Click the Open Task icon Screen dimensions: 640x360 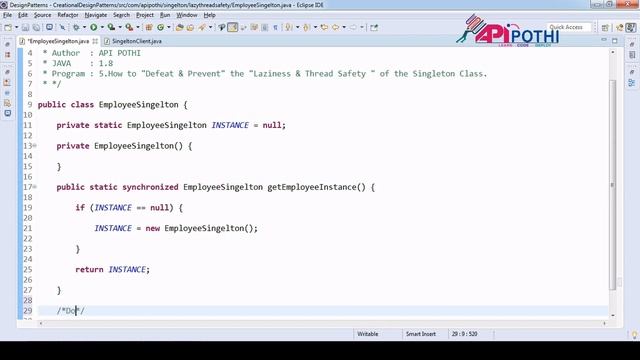point(190,27)
